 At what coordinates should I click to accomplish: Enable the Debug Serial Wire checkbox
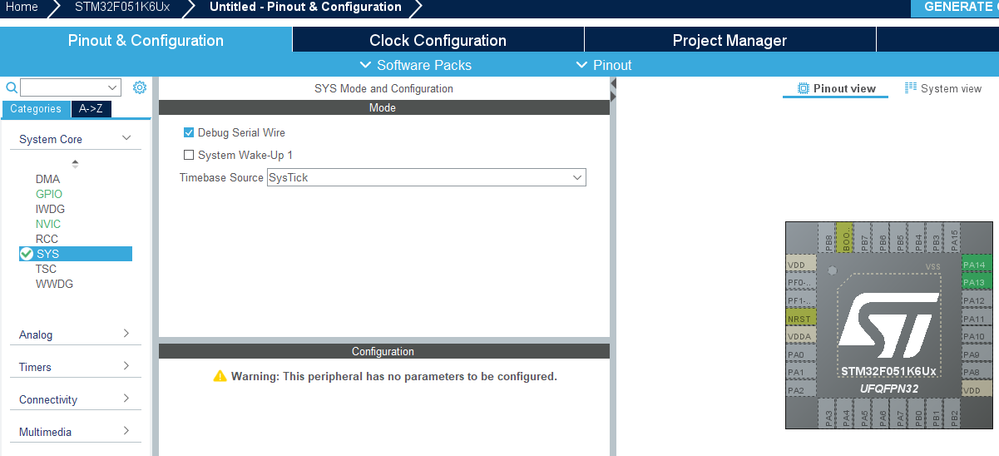click(x=189, y=132)
